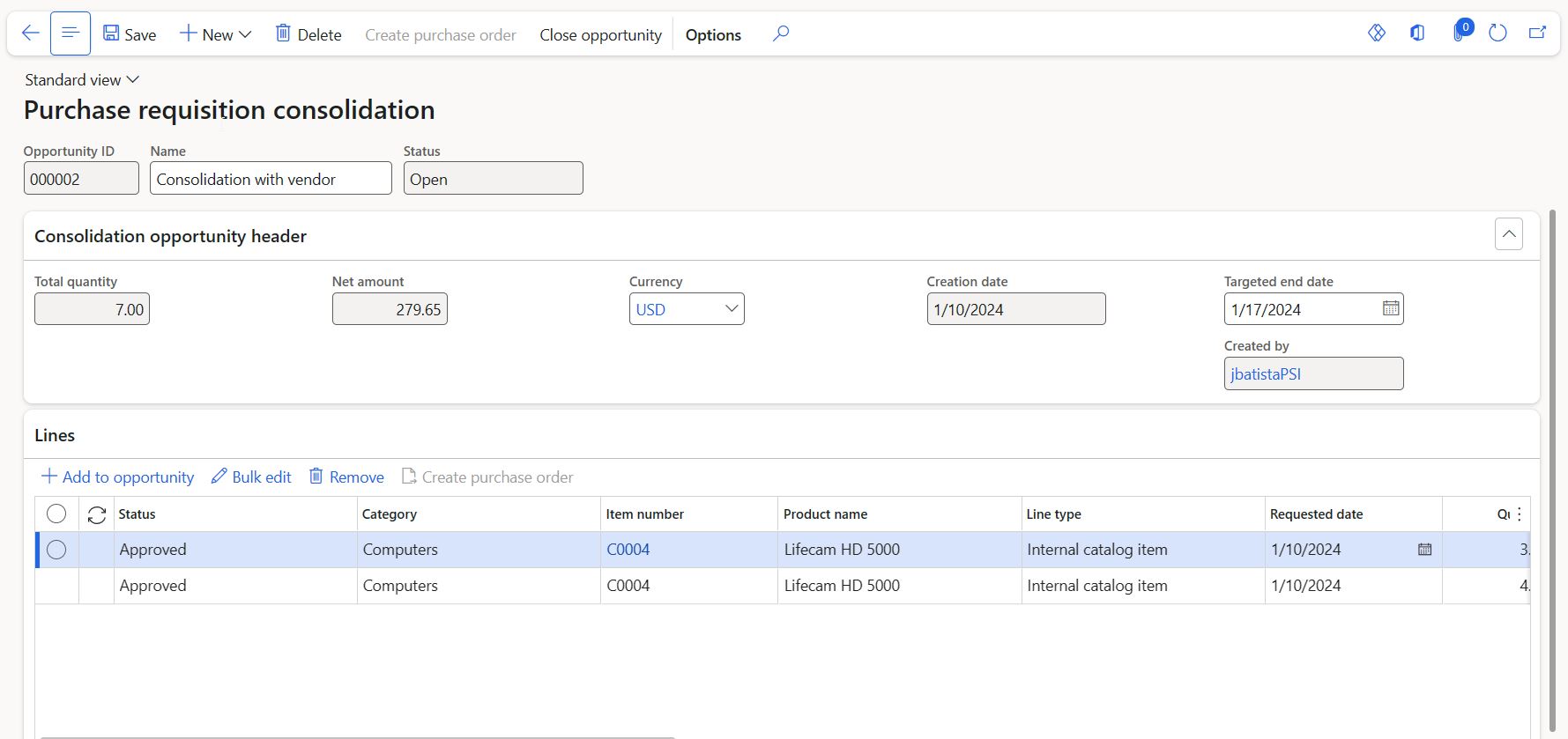Viewport: 1568px width, 739px height.
Task: Click the vertical page scrollbar
Action: click(1553, 471)
